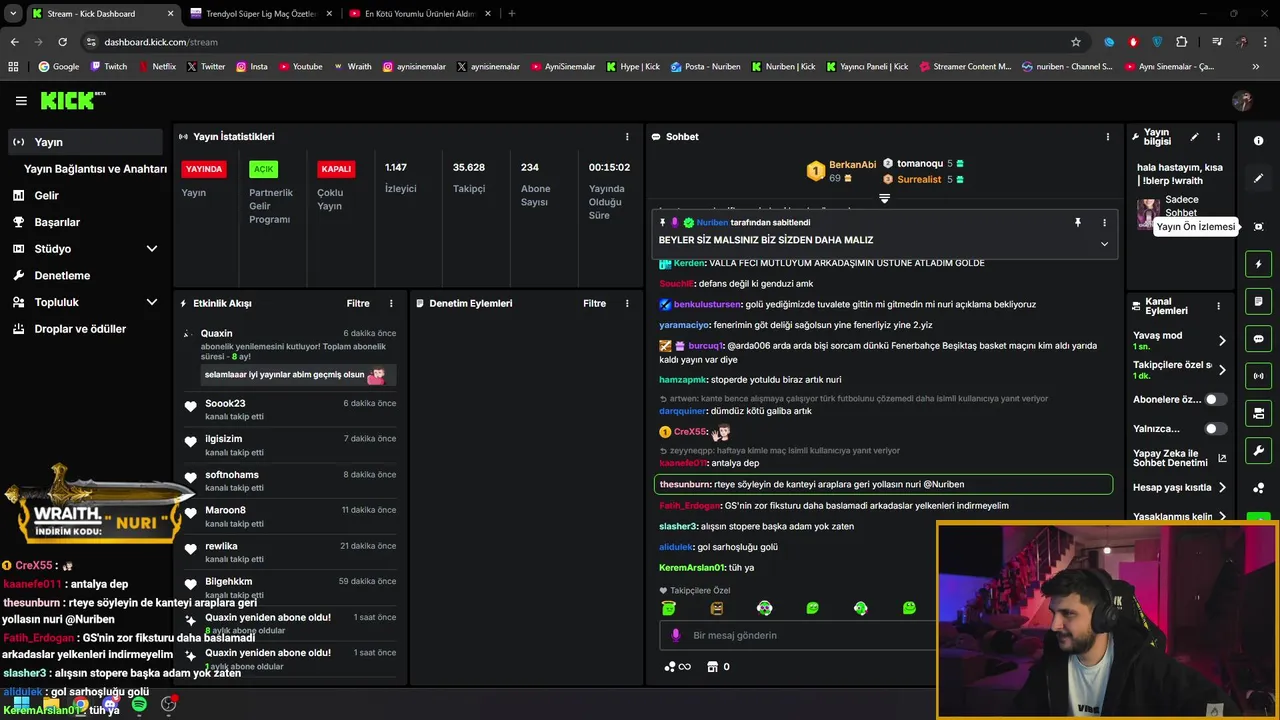Open the hamburger menu next to Kick logo
This screenshot has height=720, width=1280.
click(x=21, y=101)
